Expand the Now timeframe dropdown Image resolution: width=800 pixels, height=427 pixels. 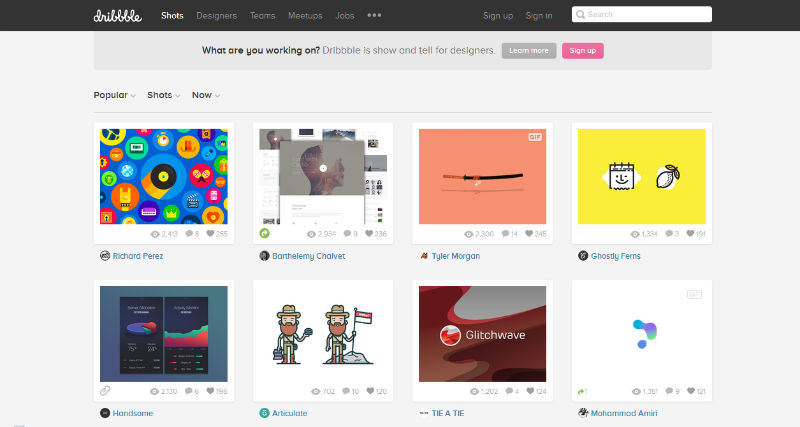pyautogui.click(x=206, y=95)
